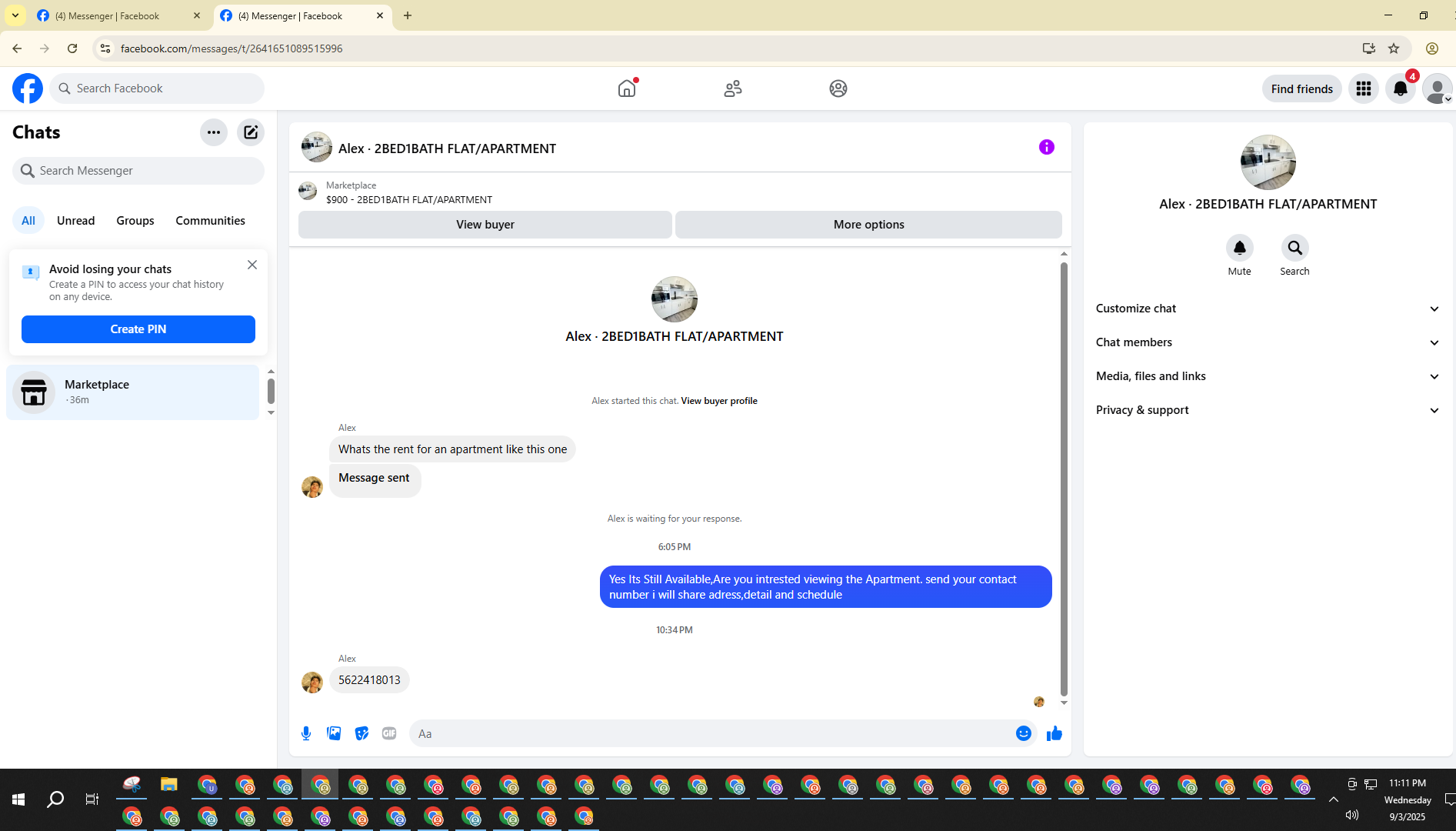
Task: Click Alex's avatar beside phone number message
Action: [312, 682]
